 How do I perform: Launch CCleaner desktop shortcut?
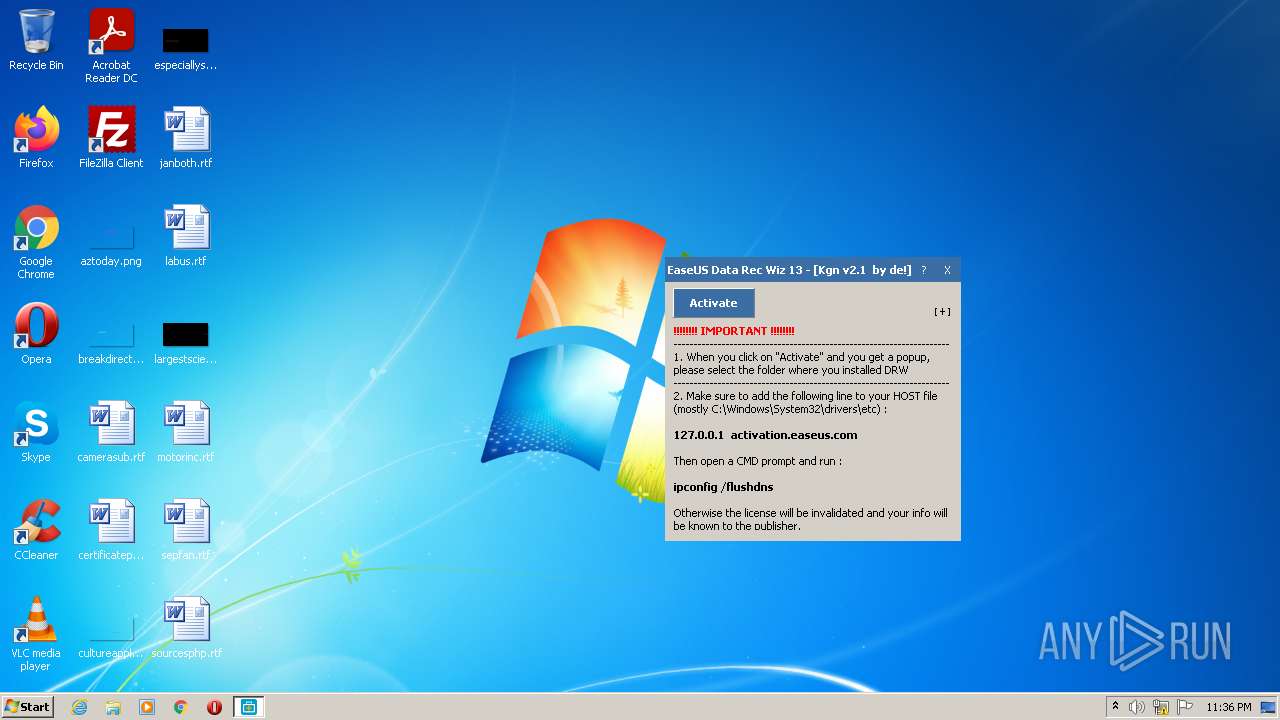point(36,529)
